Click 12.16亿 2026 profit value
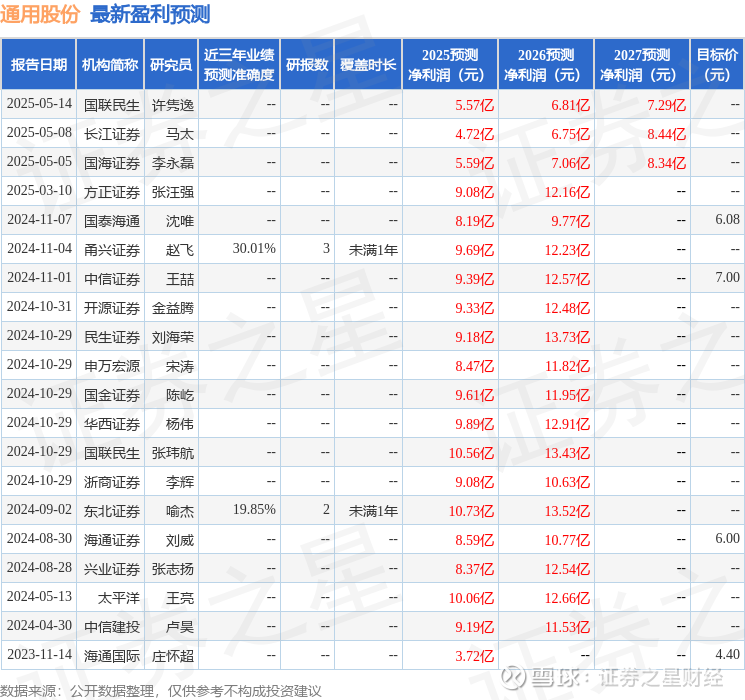Viewport: 745px width, 700px height. pyautogui.click(x=567, y=192)
